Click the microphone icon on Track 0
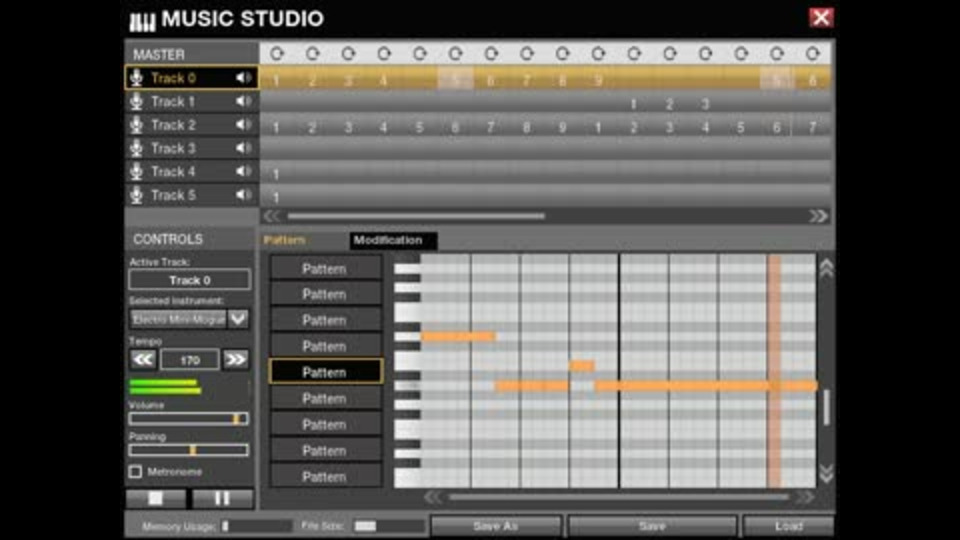960x540 pixels. [x=137, y=78]
